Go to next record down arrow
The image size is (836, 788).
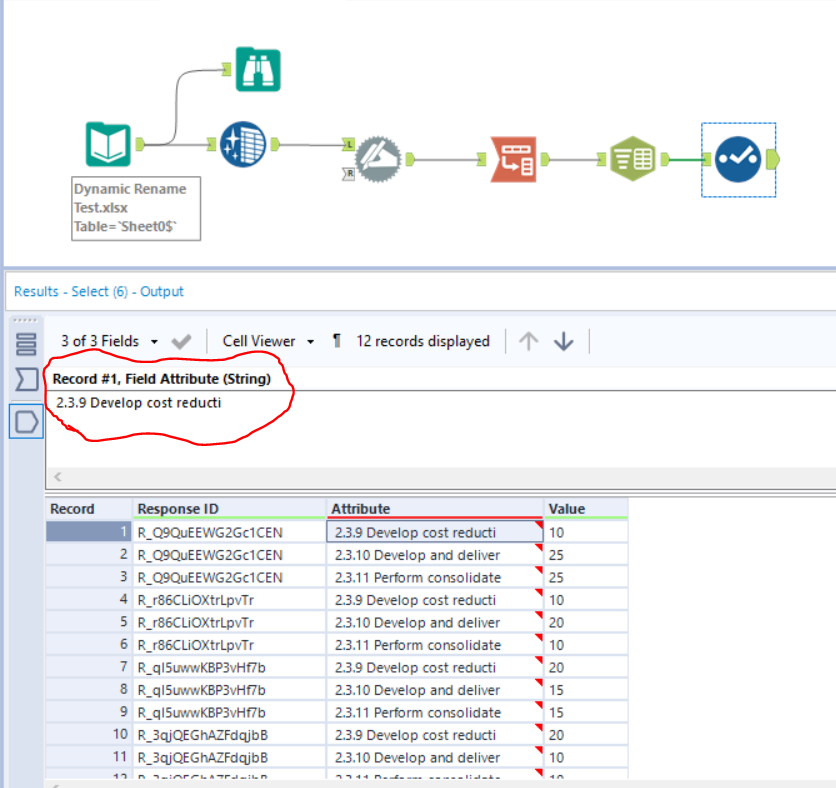coord(564,341)
